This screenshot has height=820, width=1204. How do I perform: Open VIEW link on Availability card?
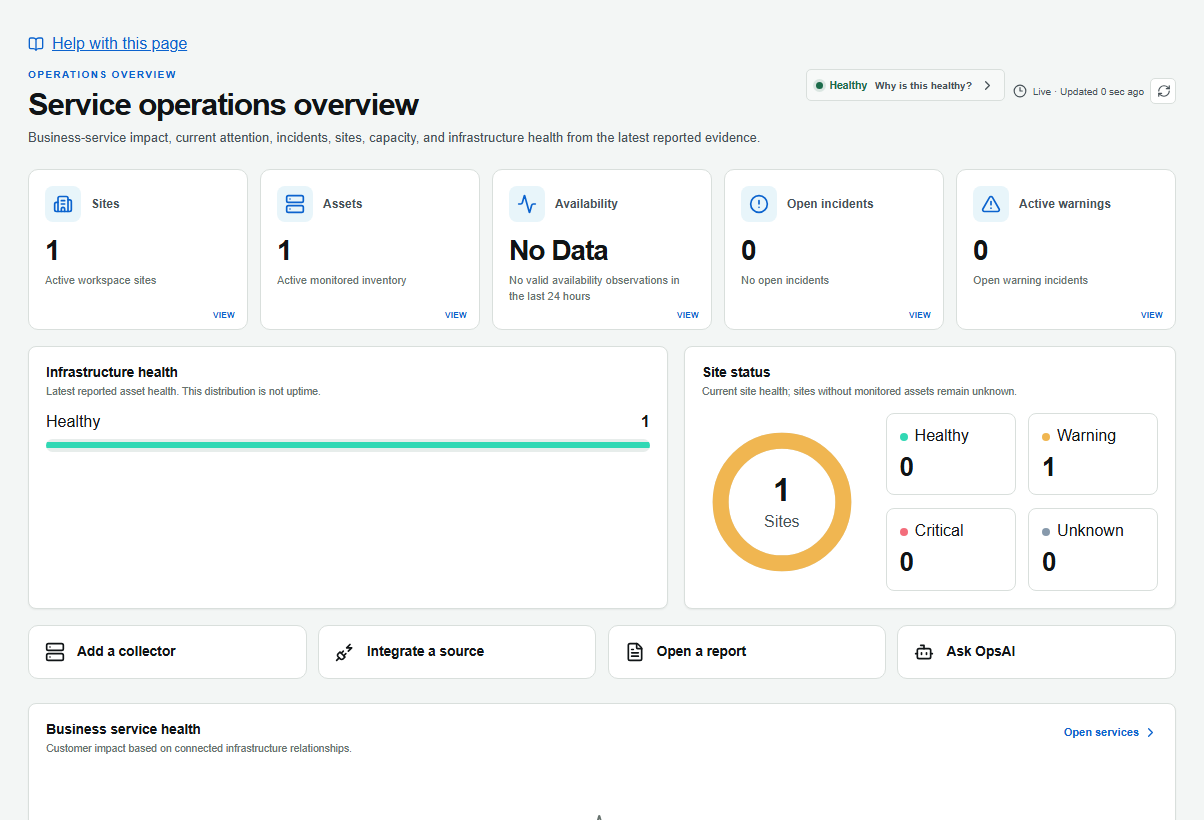click(688, 315)
